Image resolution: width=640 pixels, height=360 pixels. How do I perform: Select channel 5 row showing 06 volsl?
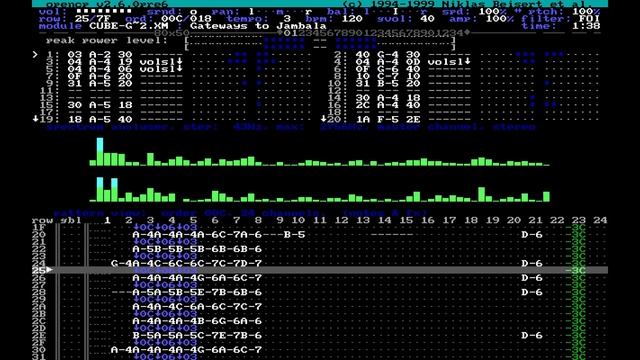(176, 69)
